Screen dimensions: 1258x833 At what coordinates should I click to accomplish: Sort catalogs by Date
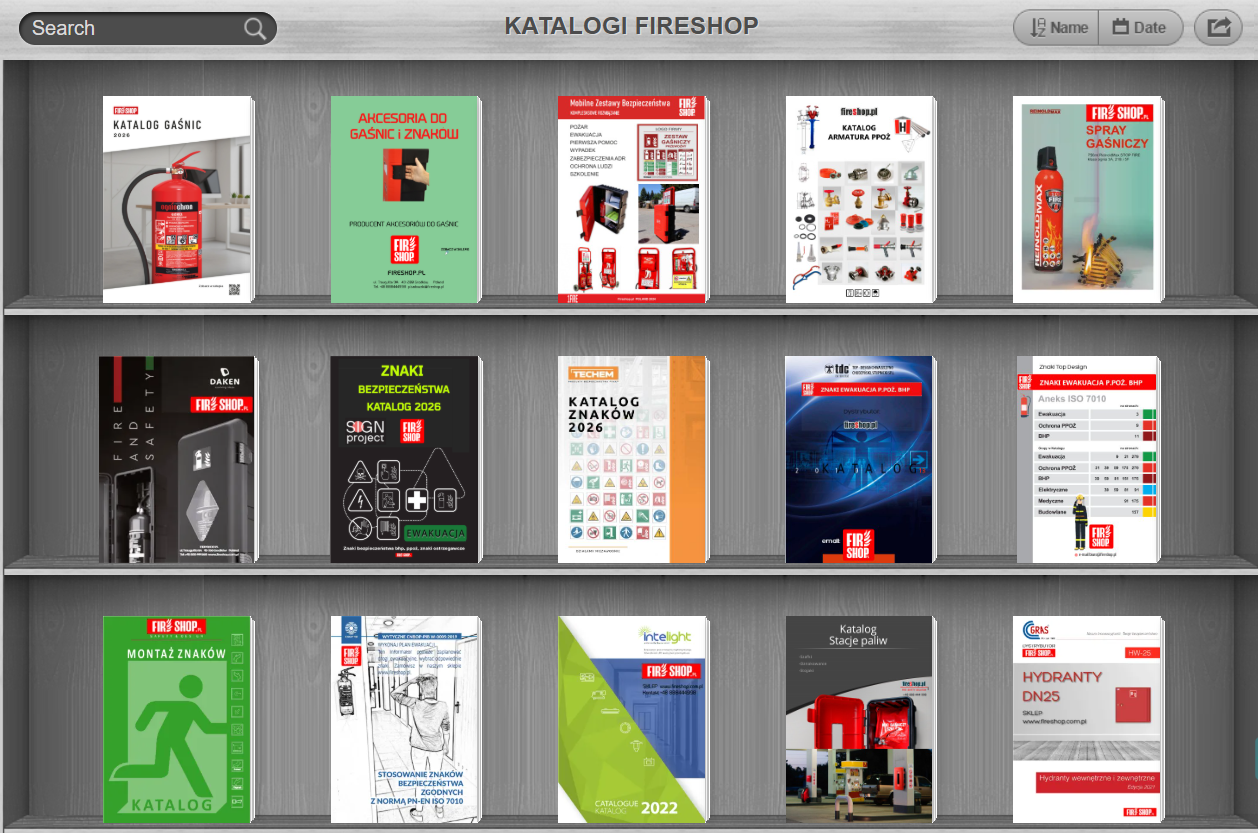pos(1141,27)
